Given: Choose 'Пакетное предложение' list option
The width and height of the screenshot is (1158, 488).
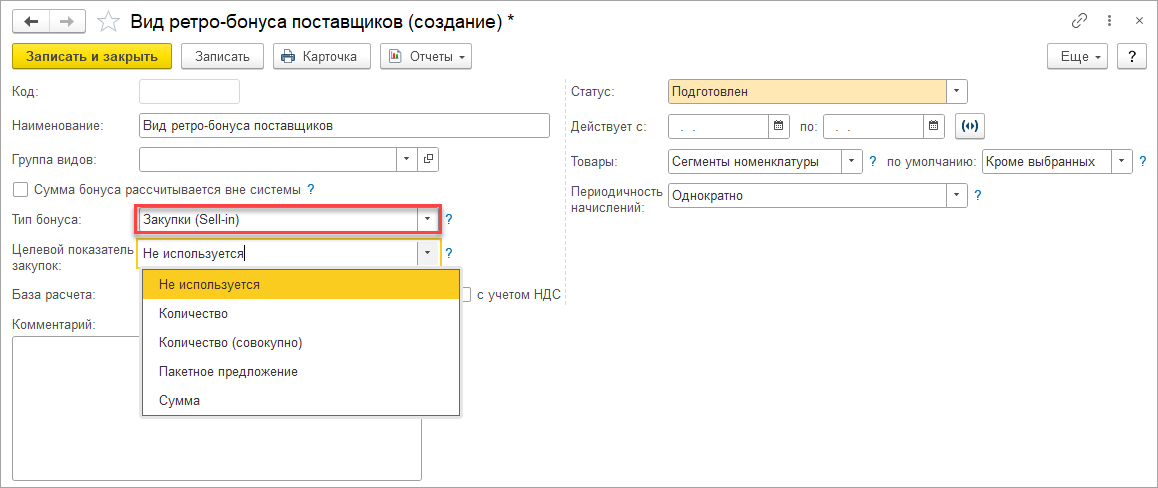Looking at the screenshot, I should pos(228,371).
